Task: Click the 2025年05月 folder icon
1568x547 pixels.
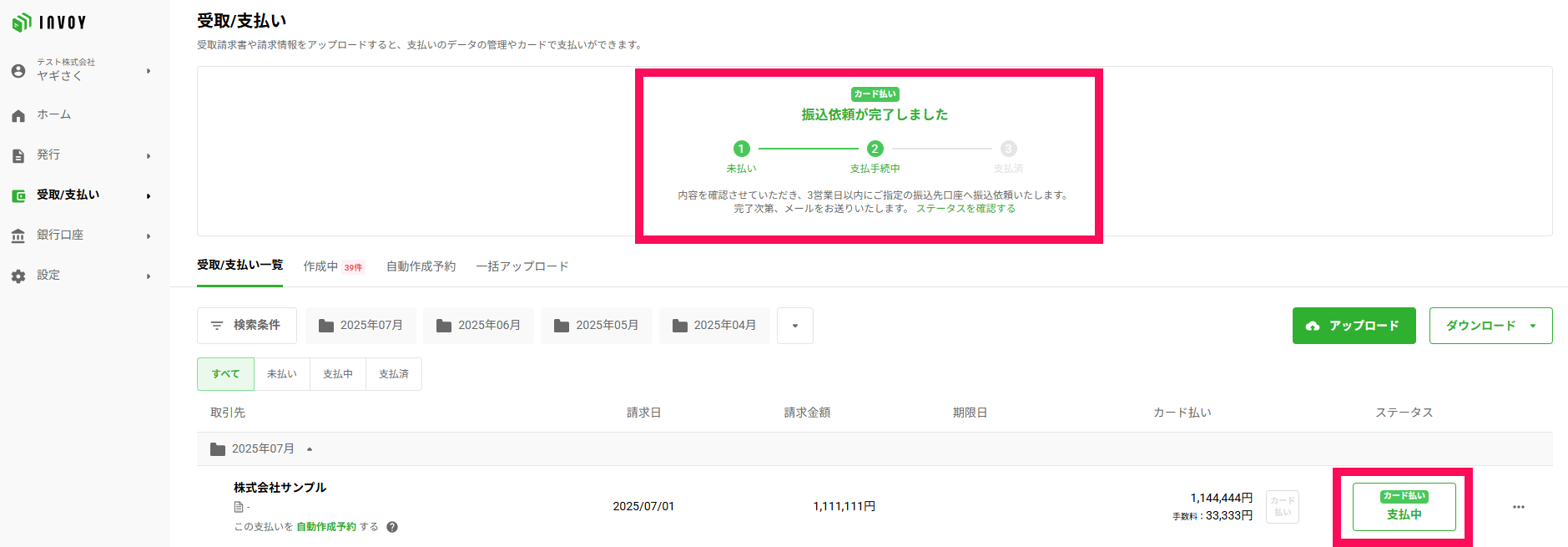Action: [562, 326]
